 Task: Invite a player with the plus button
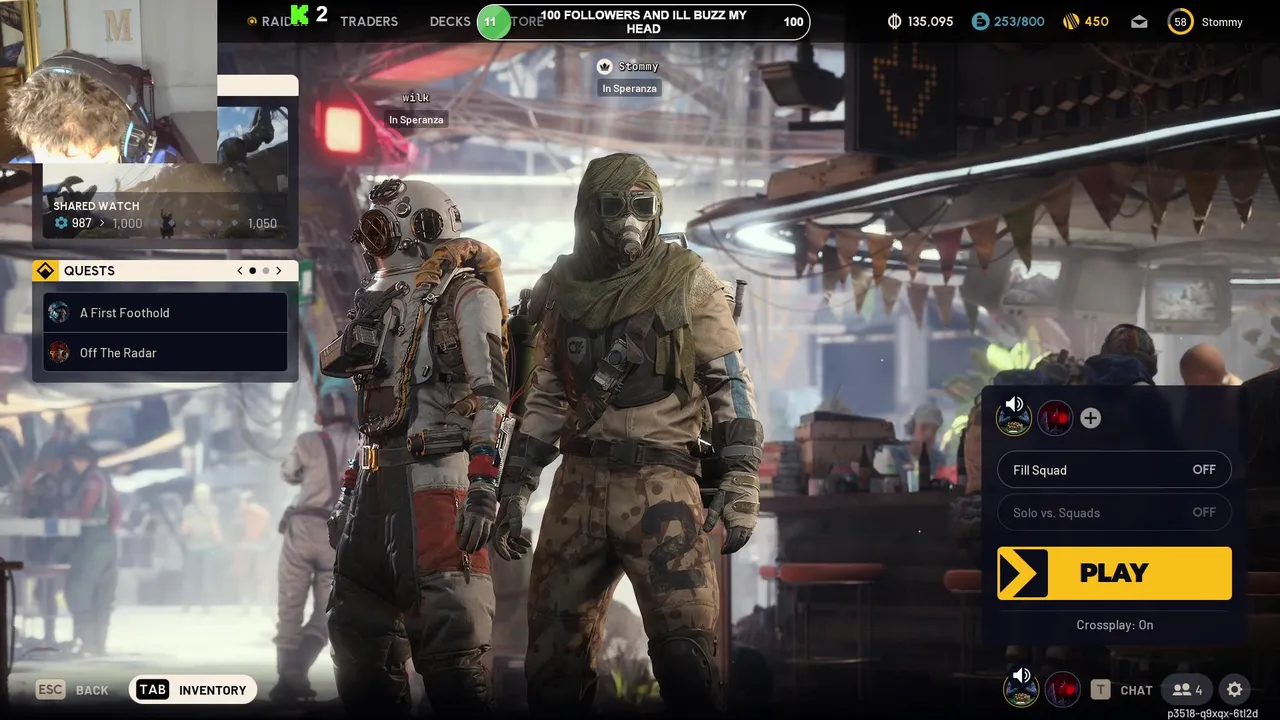pyautogui.click(x=1090, y=418)
